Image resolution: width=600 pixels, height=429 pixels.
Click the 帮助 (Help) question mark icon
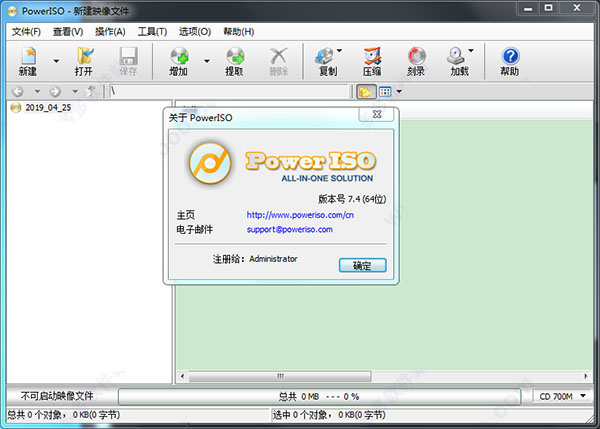pos(510,61)
